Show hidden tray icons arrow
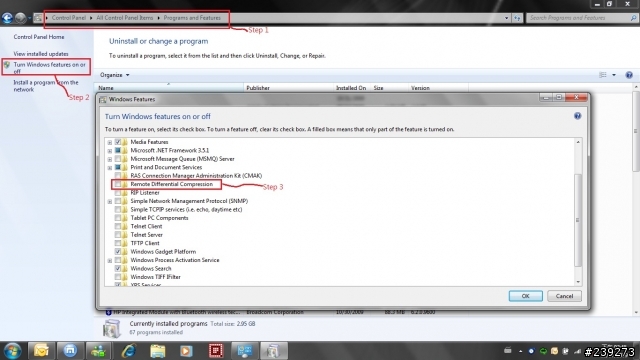The width and height of the screenshot is (640, 360). 520,351
